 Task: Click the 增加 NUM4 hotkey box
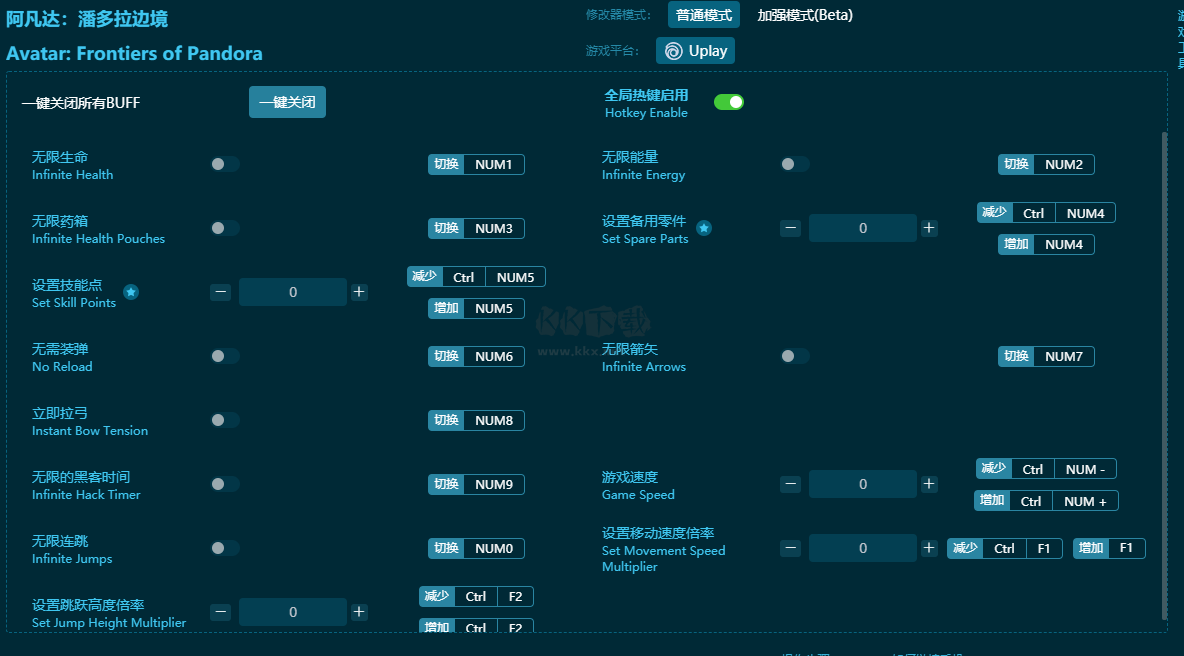1047,245
